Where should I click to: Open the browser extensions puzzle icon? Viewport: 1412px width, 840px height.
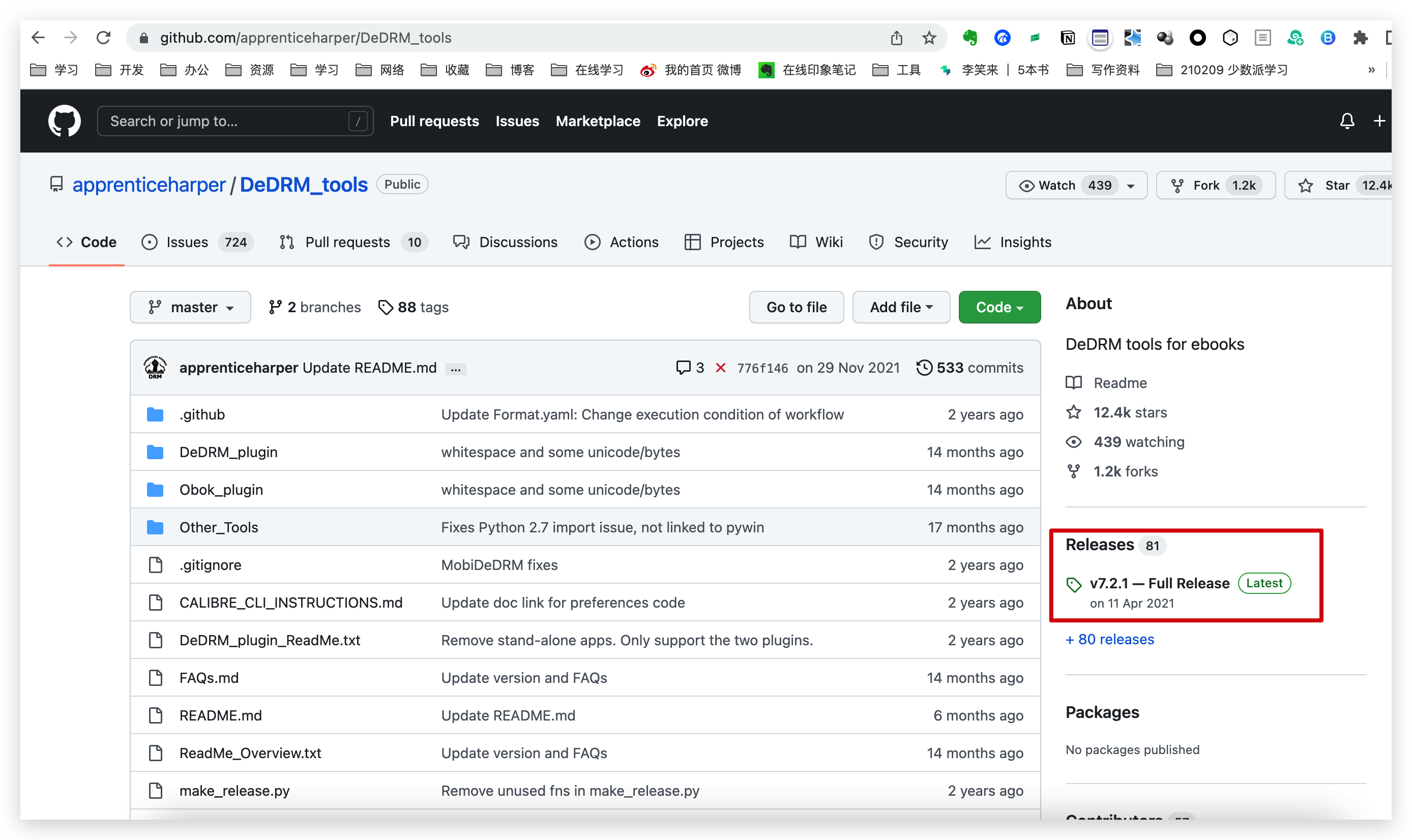[x=1360, y=37]
